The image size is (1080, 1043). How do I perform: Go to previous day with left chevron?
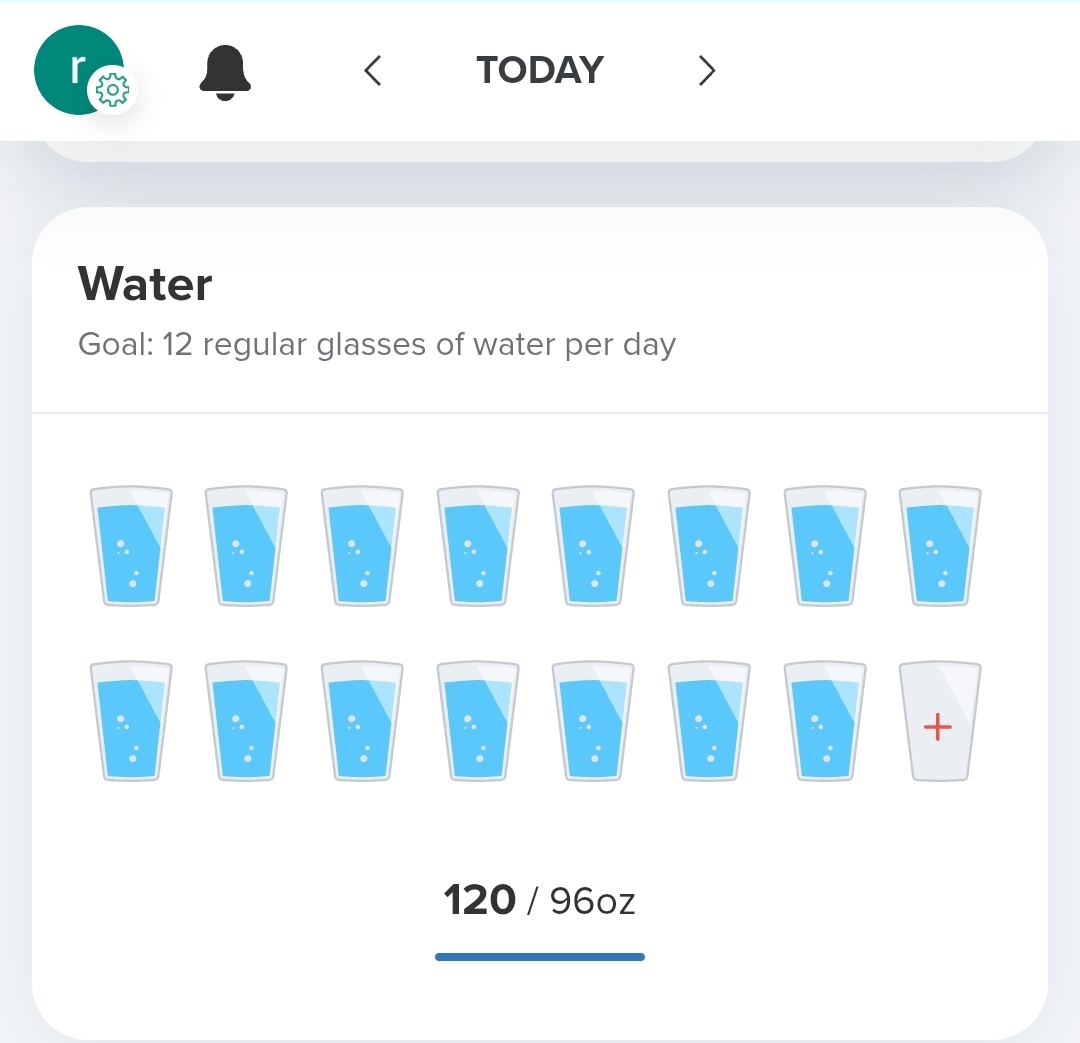tap(373, 71)
